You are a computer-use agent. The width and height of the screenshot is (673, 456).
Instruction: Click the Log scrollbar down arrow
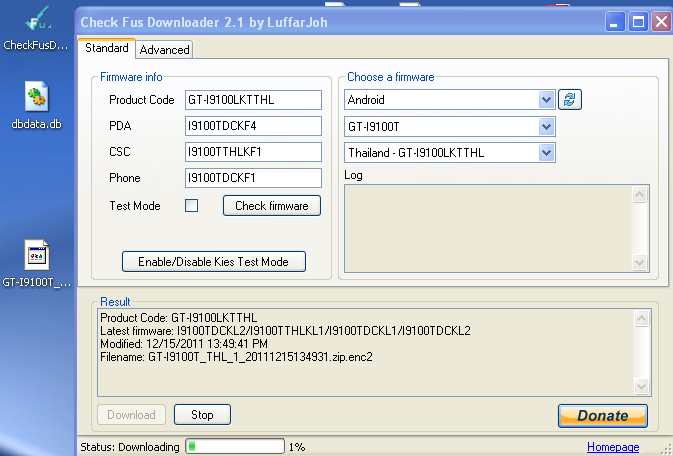[640, 262]
